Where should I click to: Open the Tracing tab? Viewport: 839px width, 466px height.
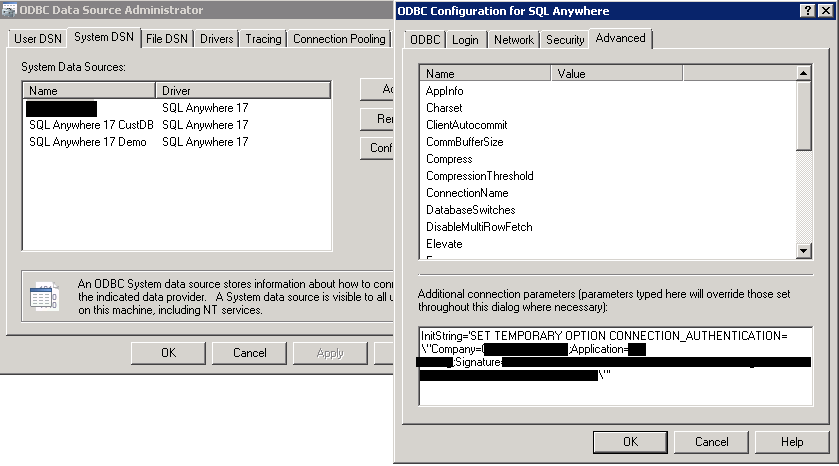263,39
